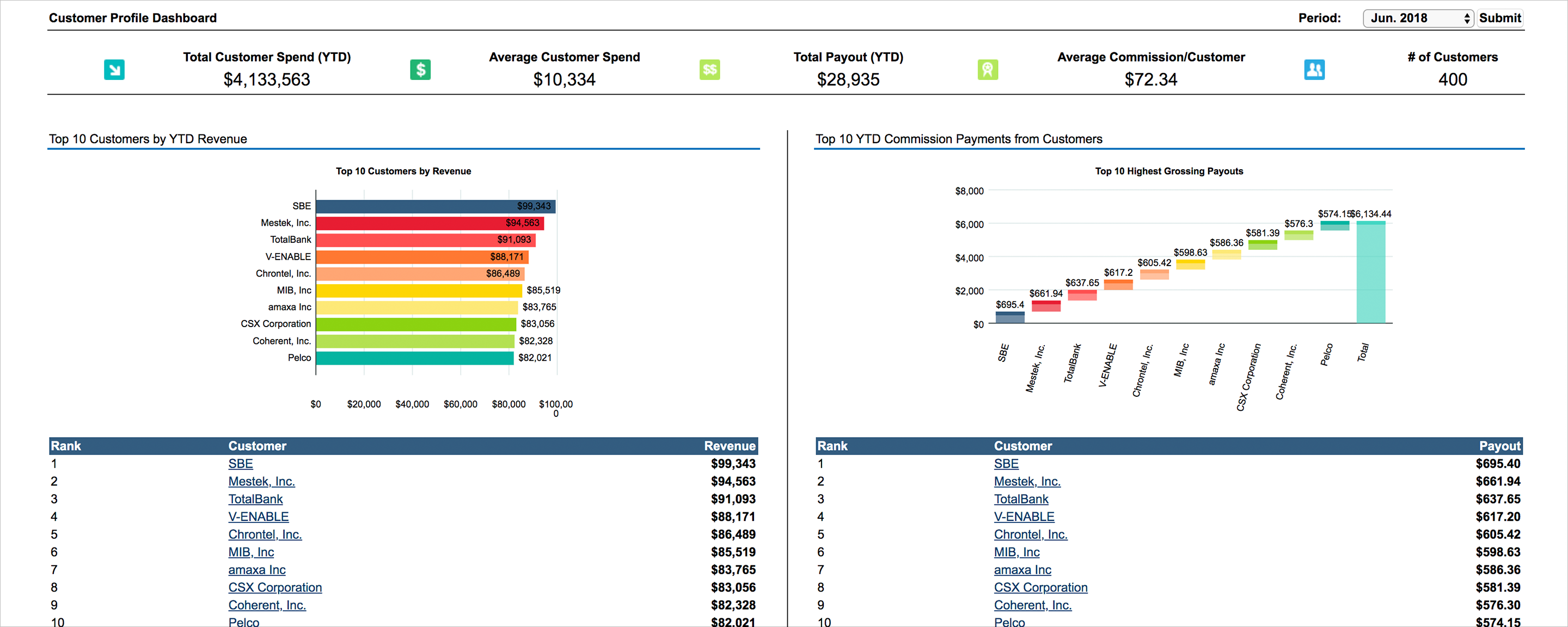Viewport: 1568px width, 627px height.
Task: Open SBE link in the Payout table
Action: tap(1006, 464)
